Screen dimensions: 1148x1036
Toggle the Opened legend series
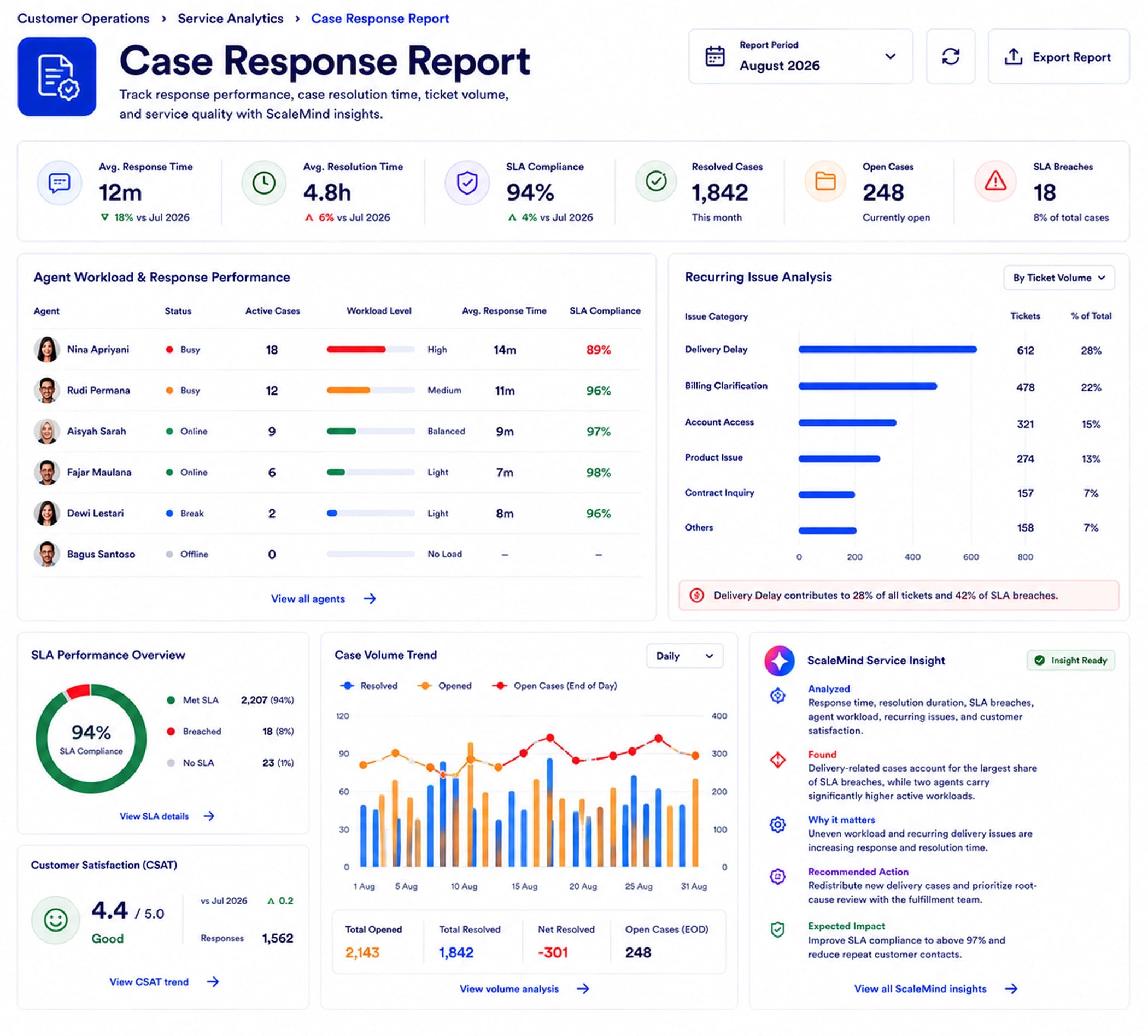coord(444,686)
